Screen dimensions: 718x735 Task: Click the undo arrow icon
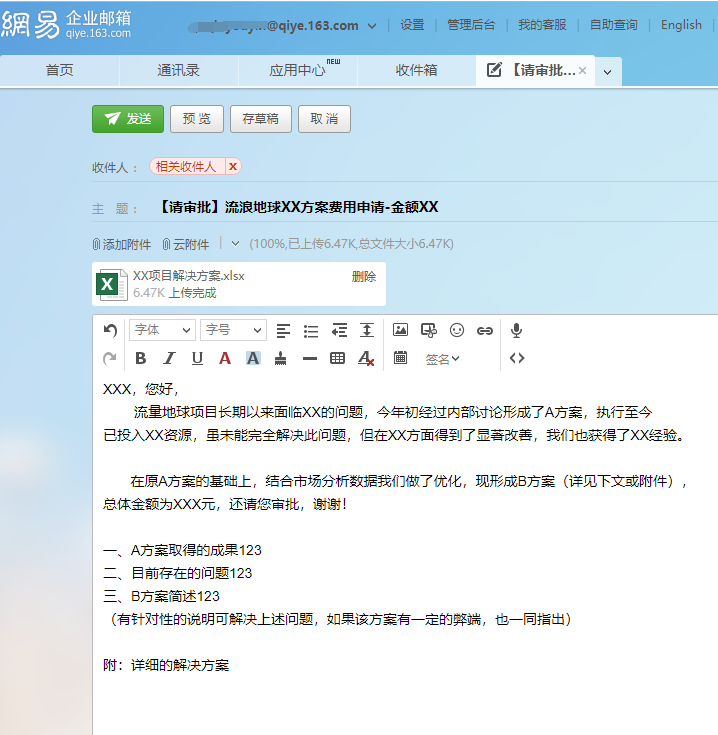click(x=110, y=330)
